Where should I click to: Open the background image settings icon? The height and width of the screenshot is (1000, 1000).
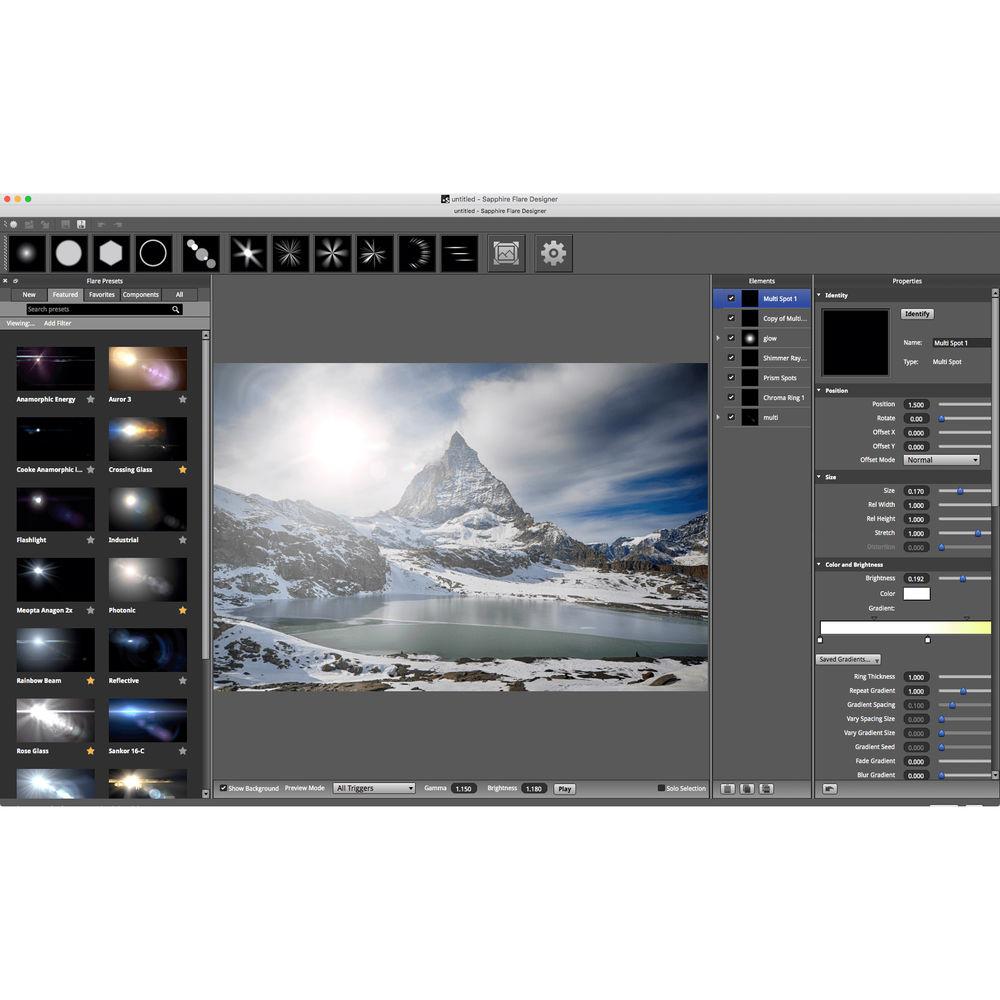[507, 253]
